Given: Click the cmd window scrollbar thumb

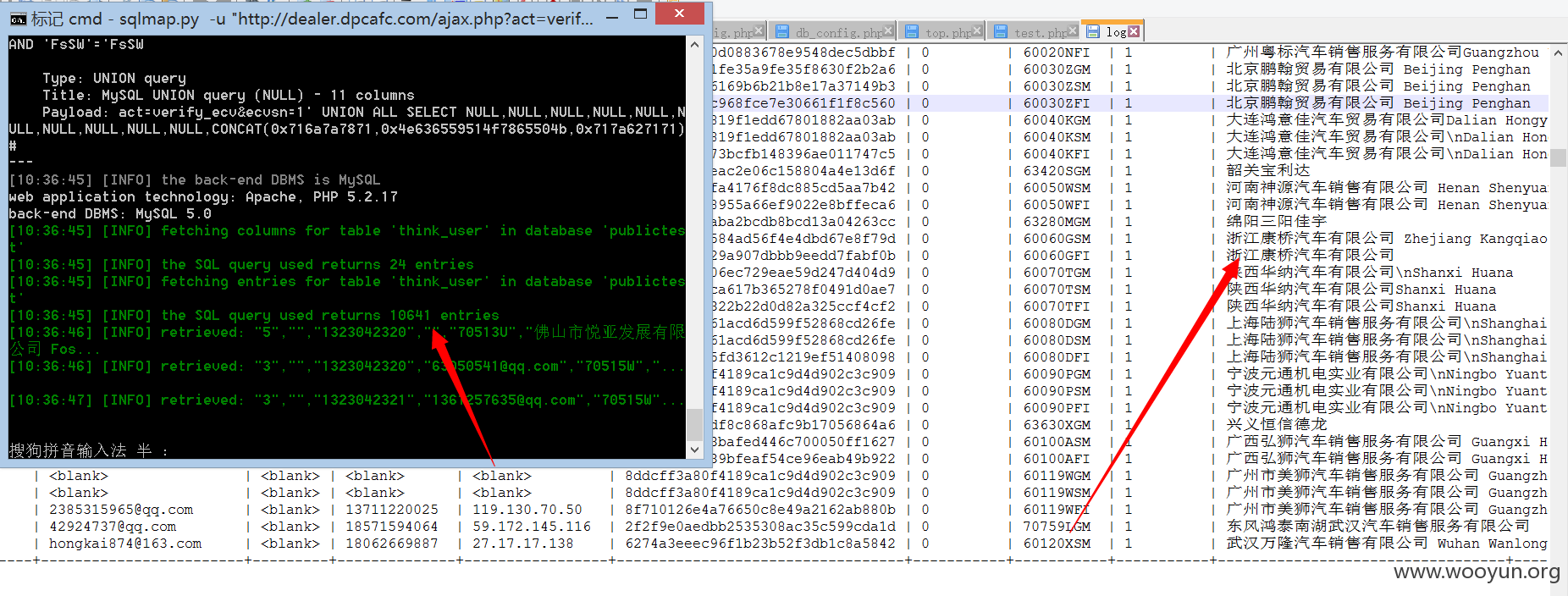Looking at the screenshot, I should coord(694,424).
